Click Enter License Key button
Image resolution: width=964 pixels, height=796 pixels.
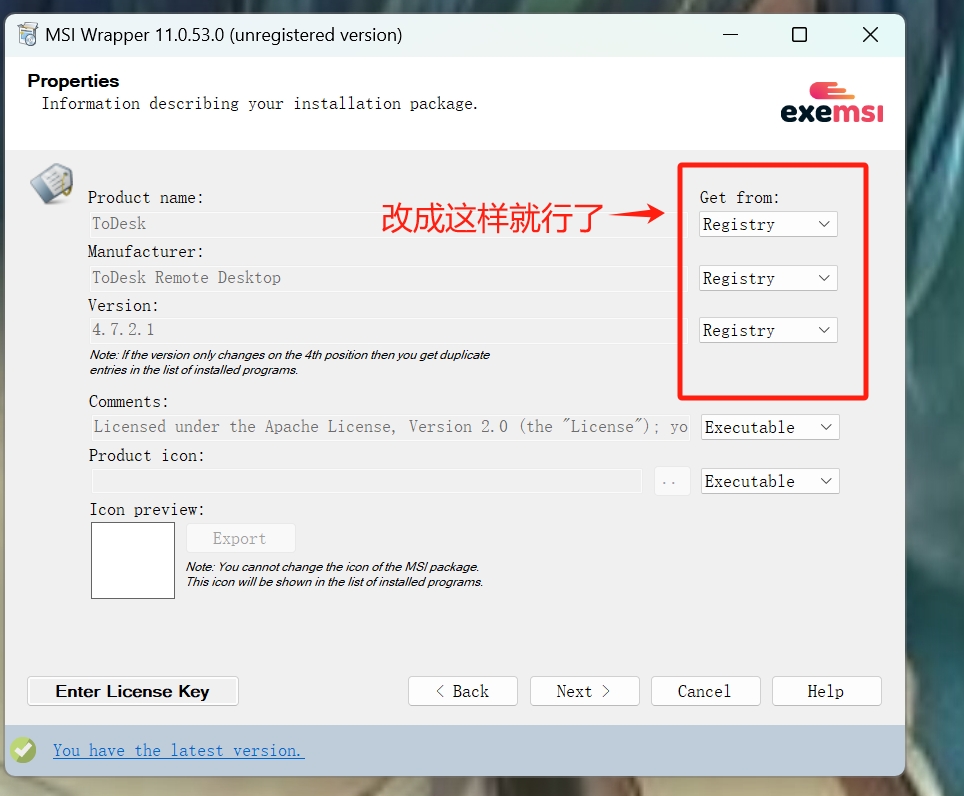(133, 692)
